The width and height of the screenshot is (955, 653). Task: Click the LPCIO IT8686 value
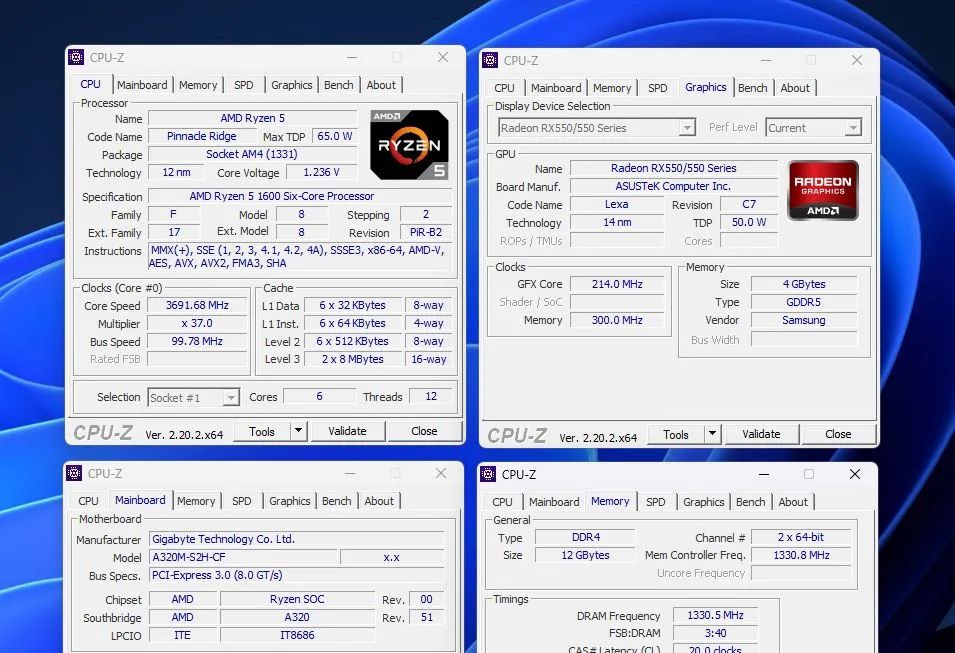pos(297,635)
